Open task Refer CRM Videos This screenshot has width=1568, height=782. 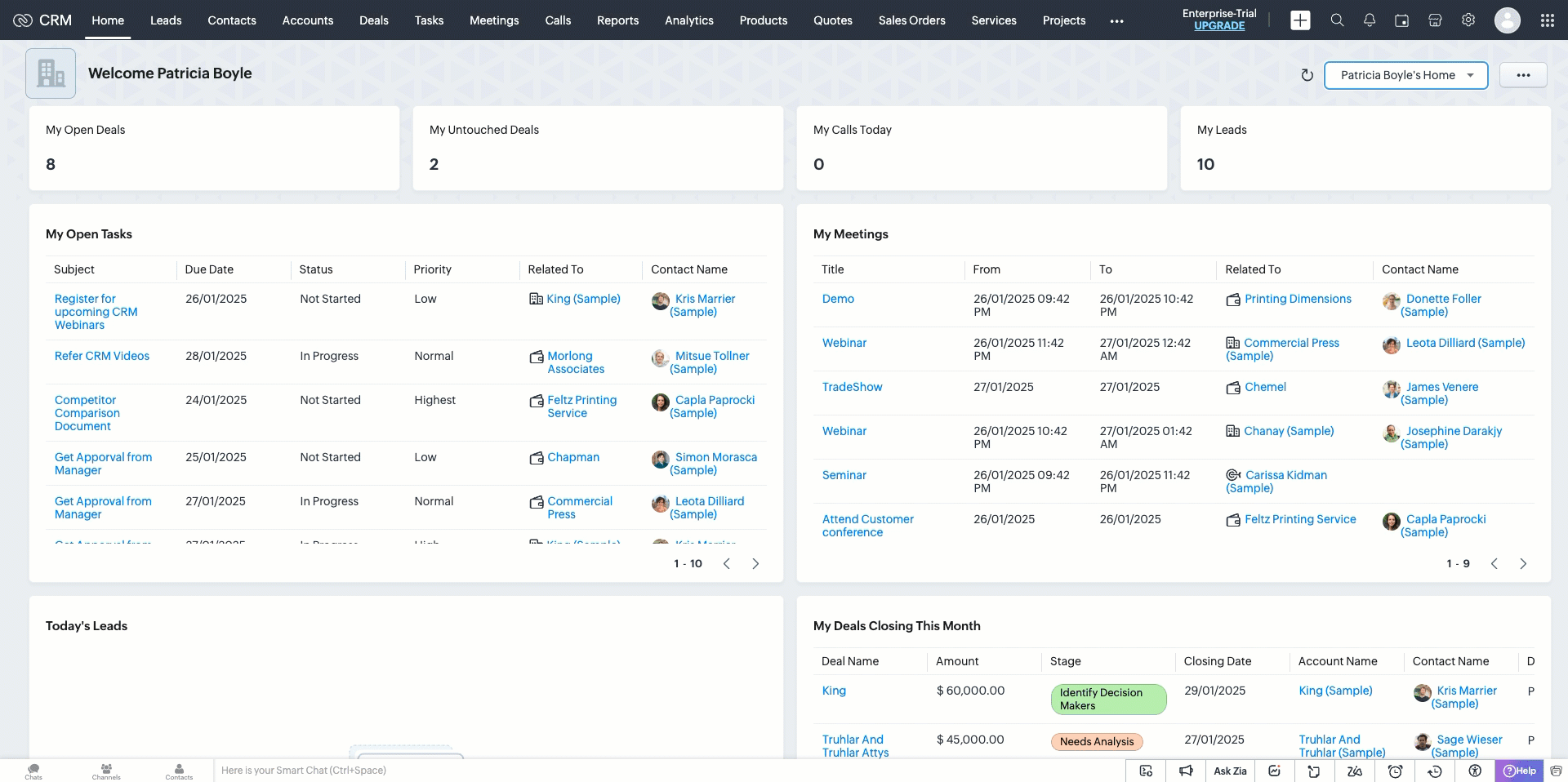coord(102,356)
